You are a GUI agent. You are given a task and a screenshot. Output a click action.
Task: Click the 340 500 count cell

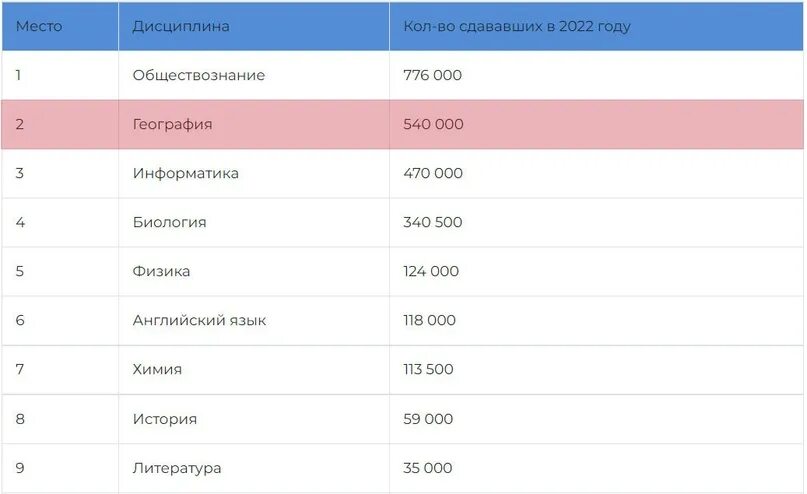tap(597, 222)
